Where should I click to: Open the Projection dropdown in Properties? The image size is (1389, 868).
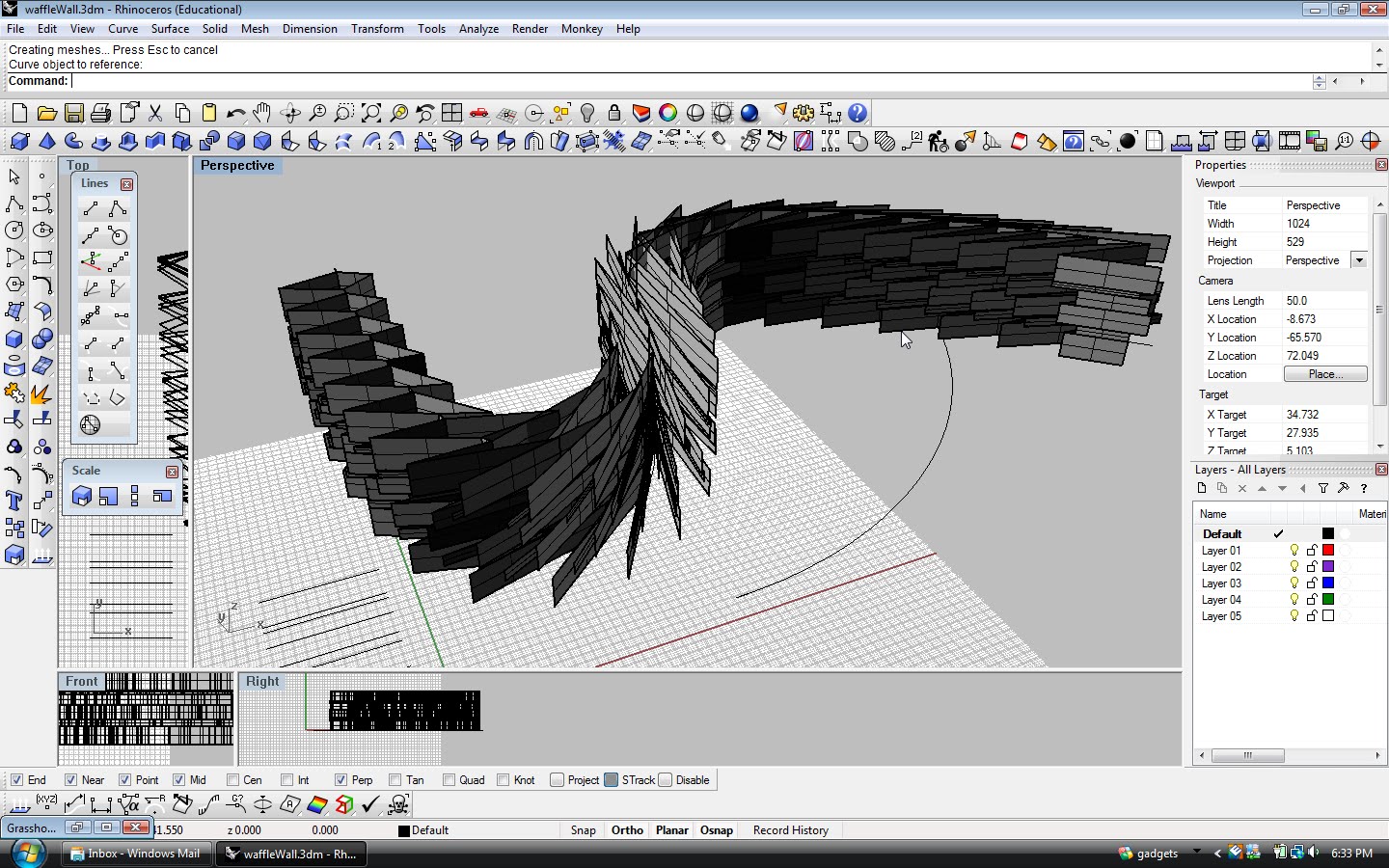1358,260
